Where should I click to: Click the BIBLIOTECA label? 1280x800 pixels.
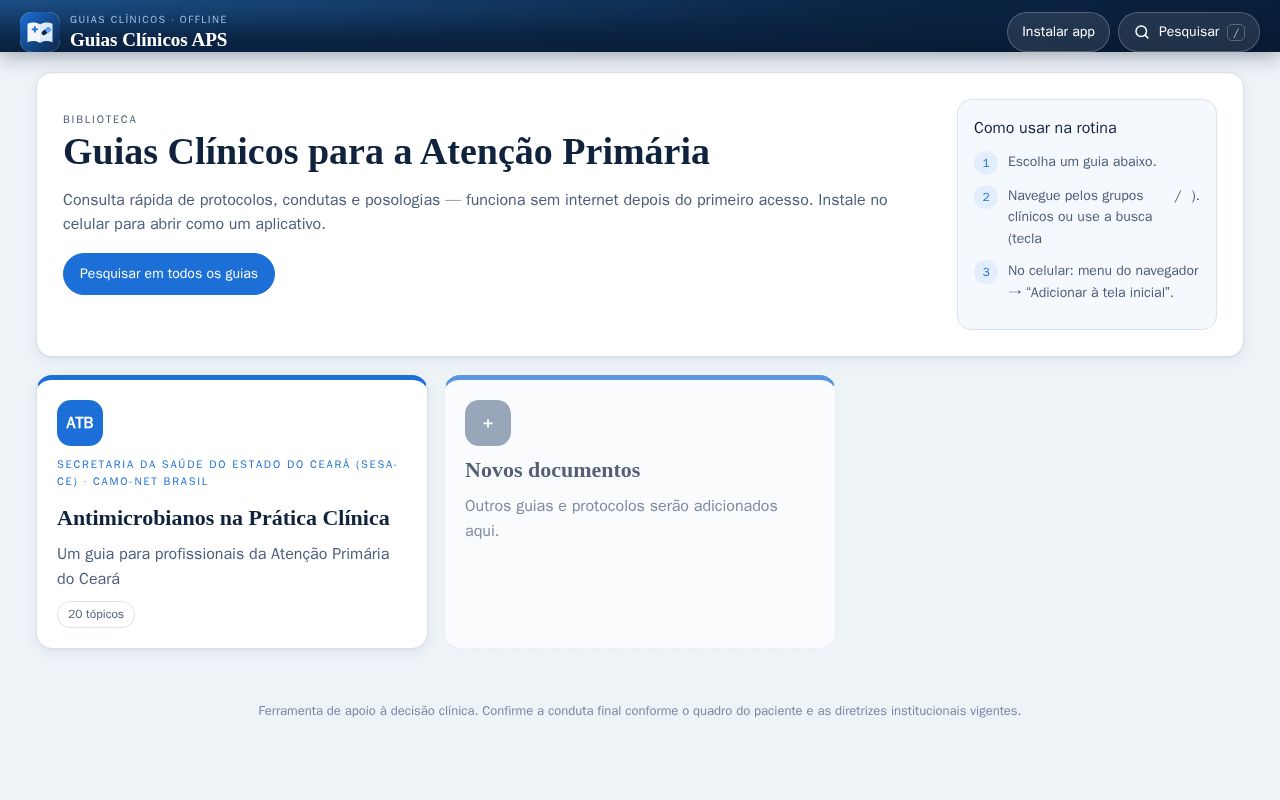(100, 120)
